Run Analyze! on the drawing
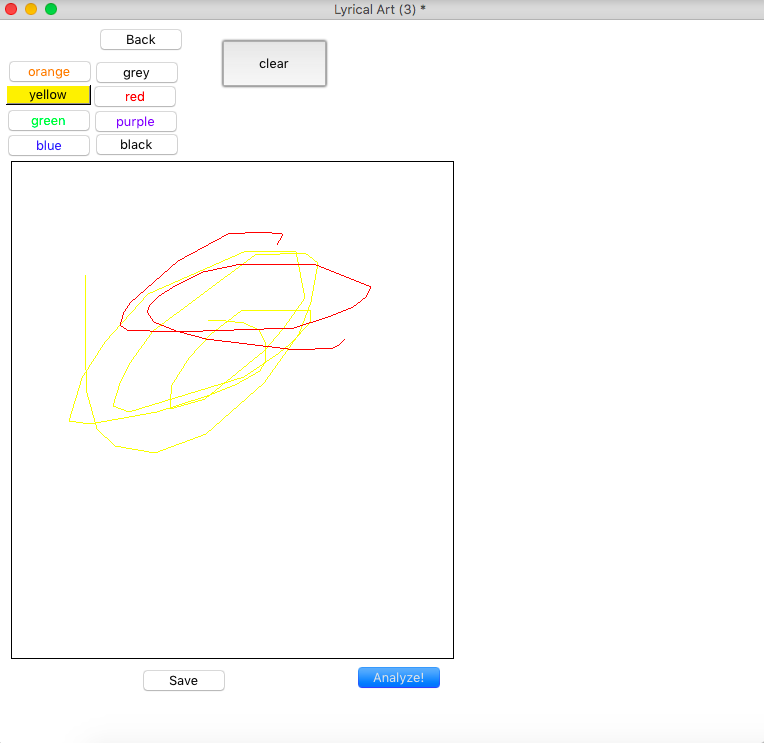The height and width of the screenshot is (743, 764). click(398, 678)
